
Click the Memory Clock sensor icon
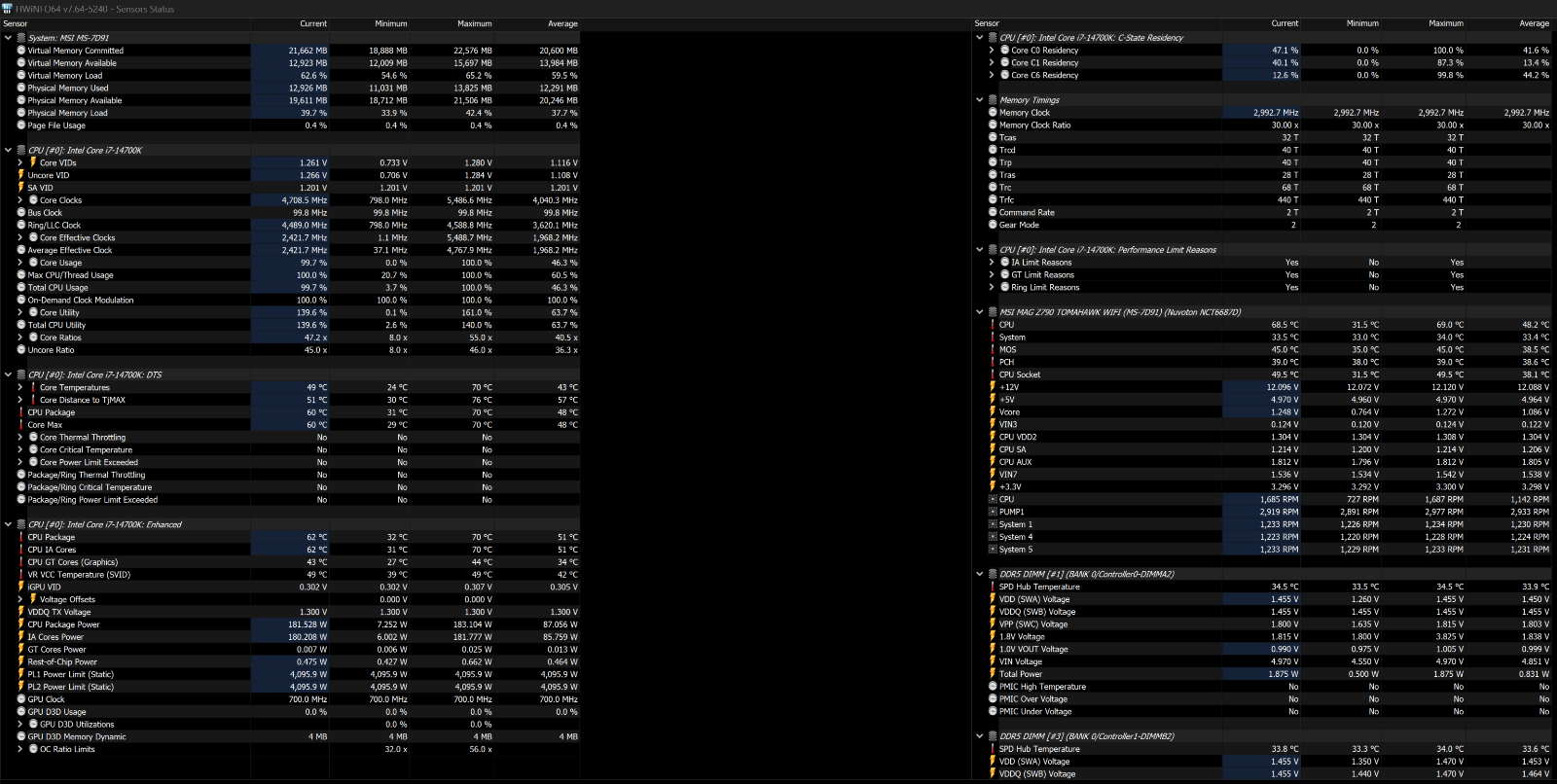[x=993, y=113]
